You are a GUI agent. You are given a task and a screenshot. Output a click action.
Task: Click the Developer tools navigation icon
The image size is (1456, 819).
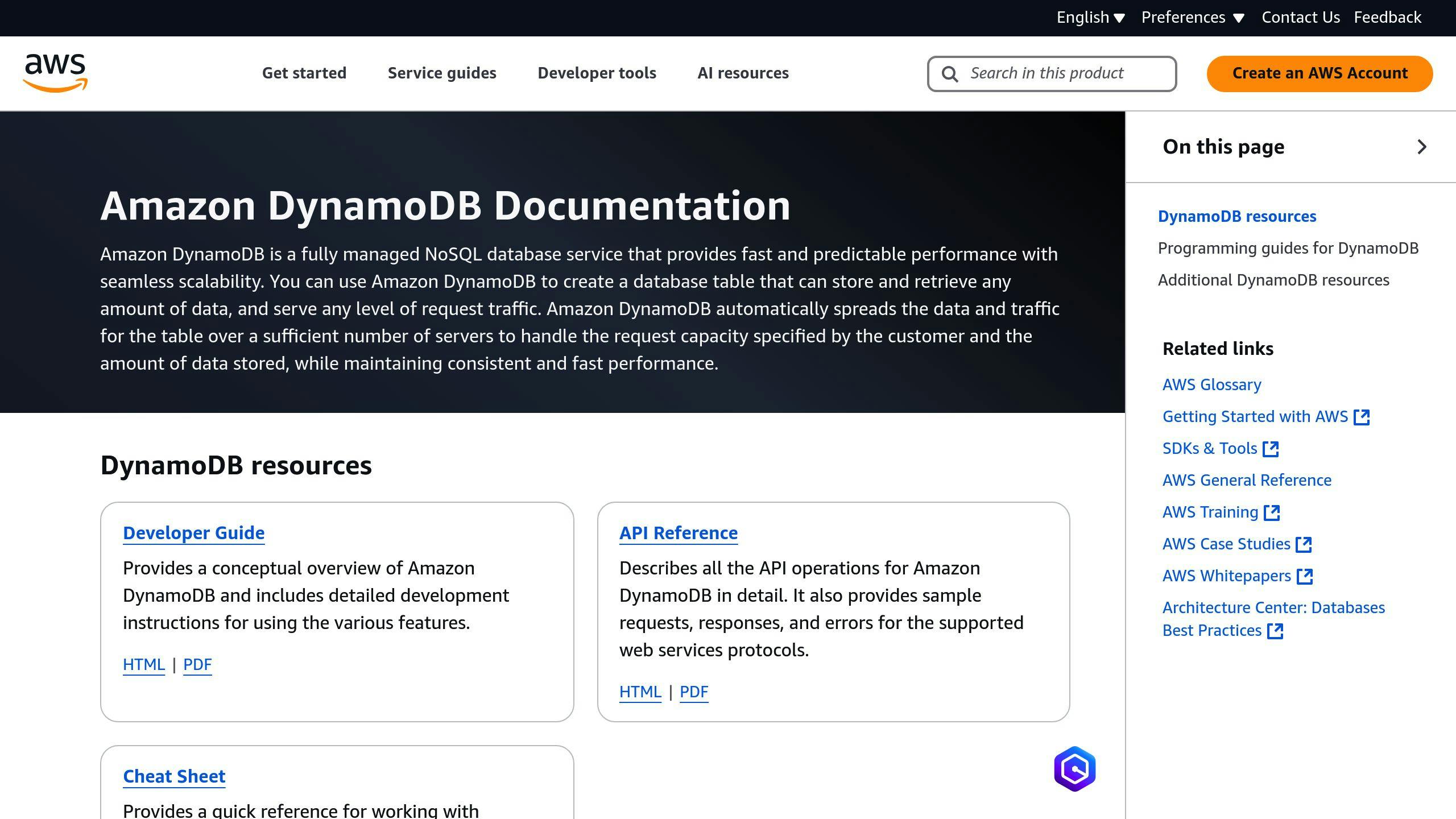(597, 72)
